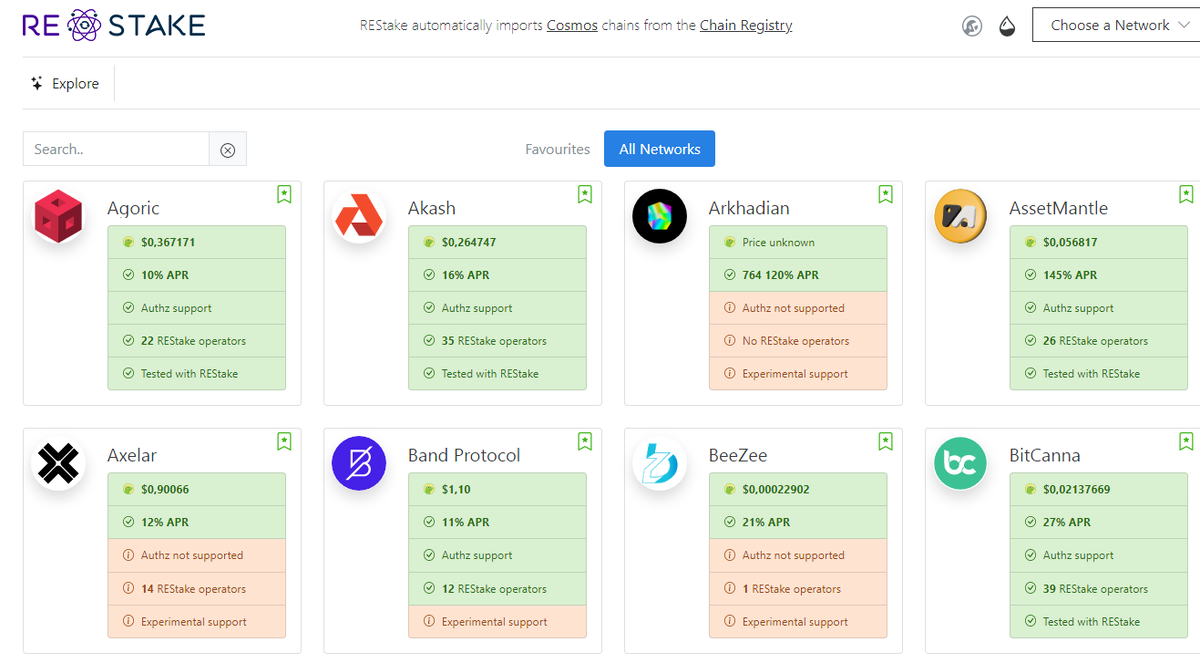This screenshot has height=663, width=1200.
Task: Click AssetMantle price $0,056817
Action: click(x=1099, y=242)
